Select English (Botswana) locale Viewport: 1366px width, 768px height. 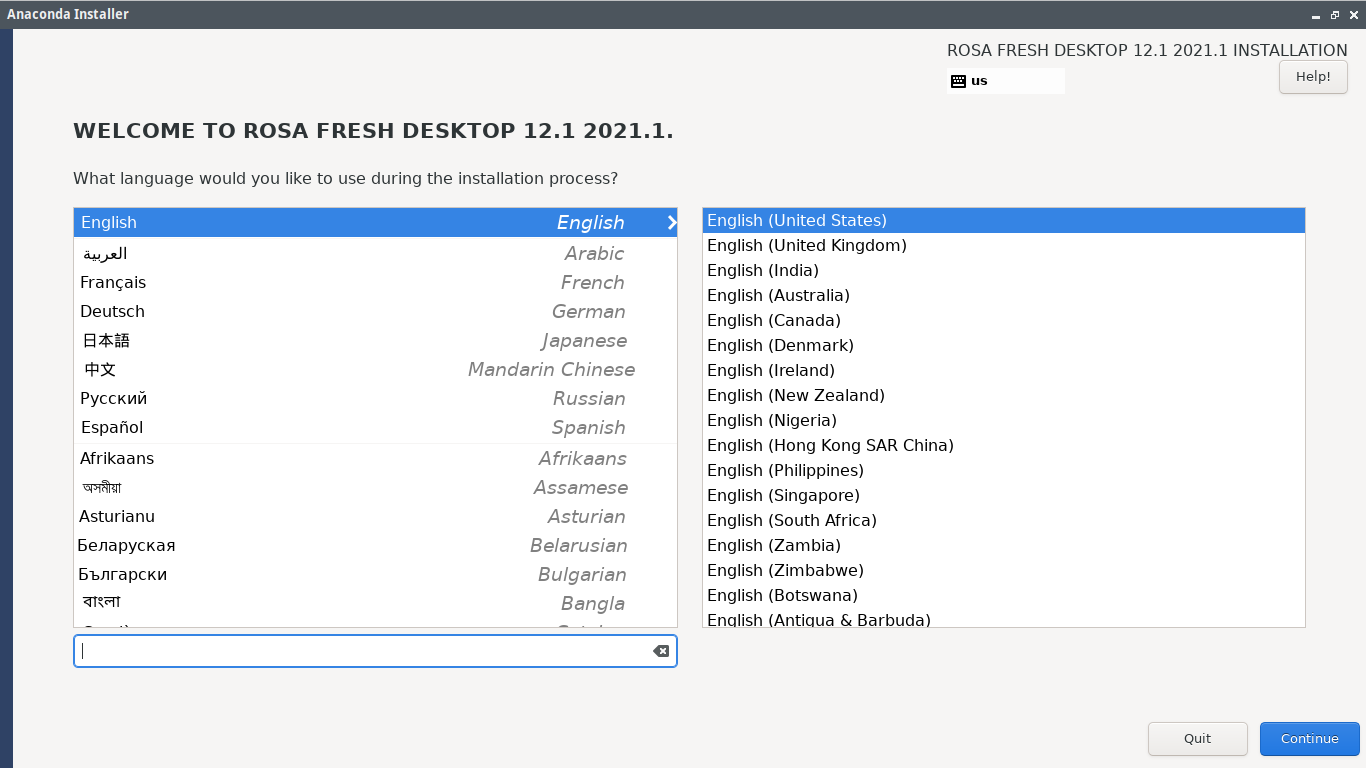pos(1004,595)
